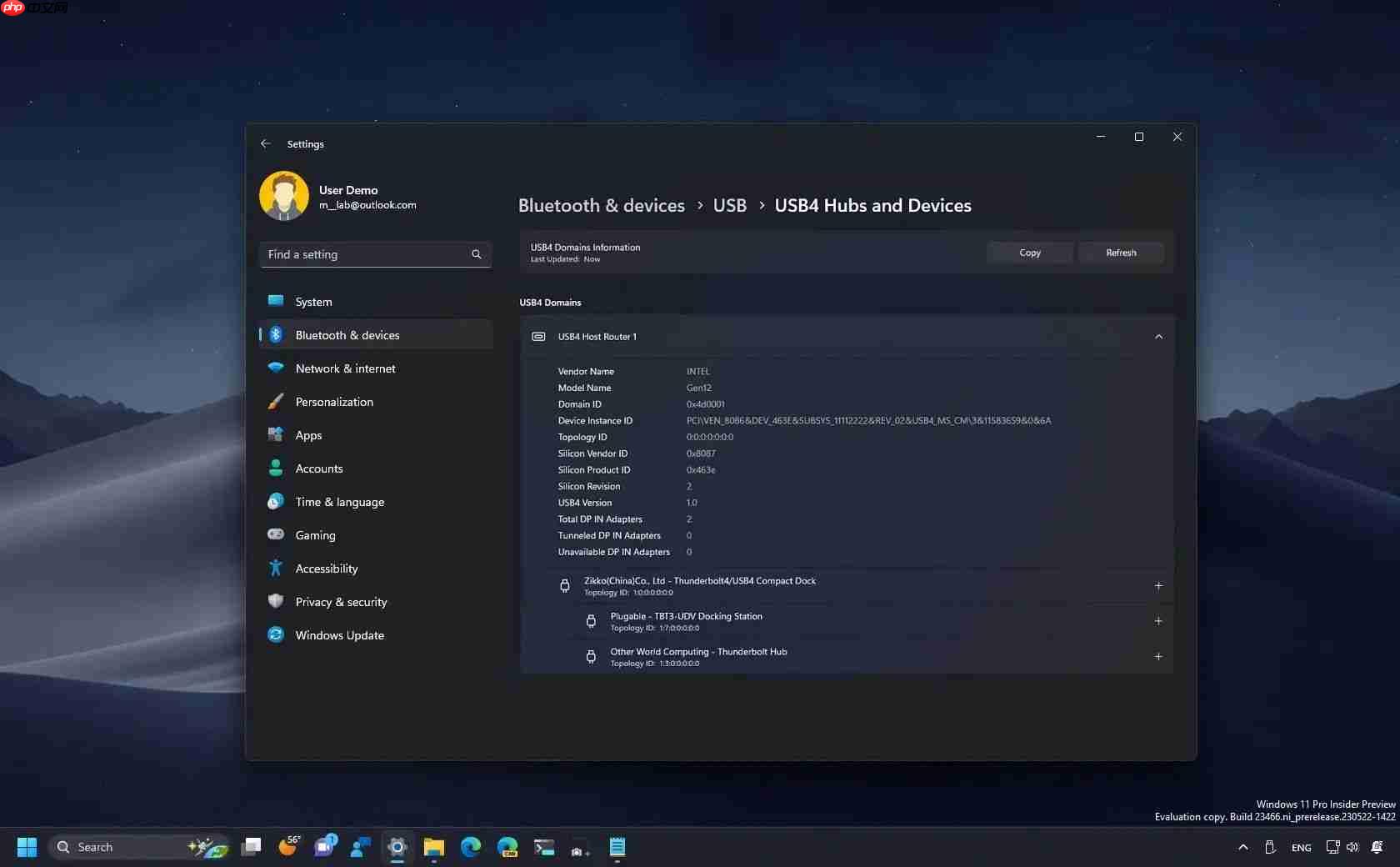Click the User Demo profile avatar
This screenshot has height=867, width=1400.
[284, 196]
